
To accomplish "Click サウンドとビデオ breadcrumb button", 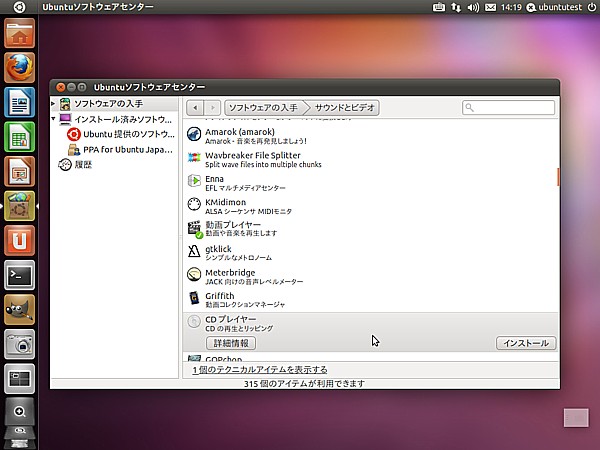I will (344, 108).
